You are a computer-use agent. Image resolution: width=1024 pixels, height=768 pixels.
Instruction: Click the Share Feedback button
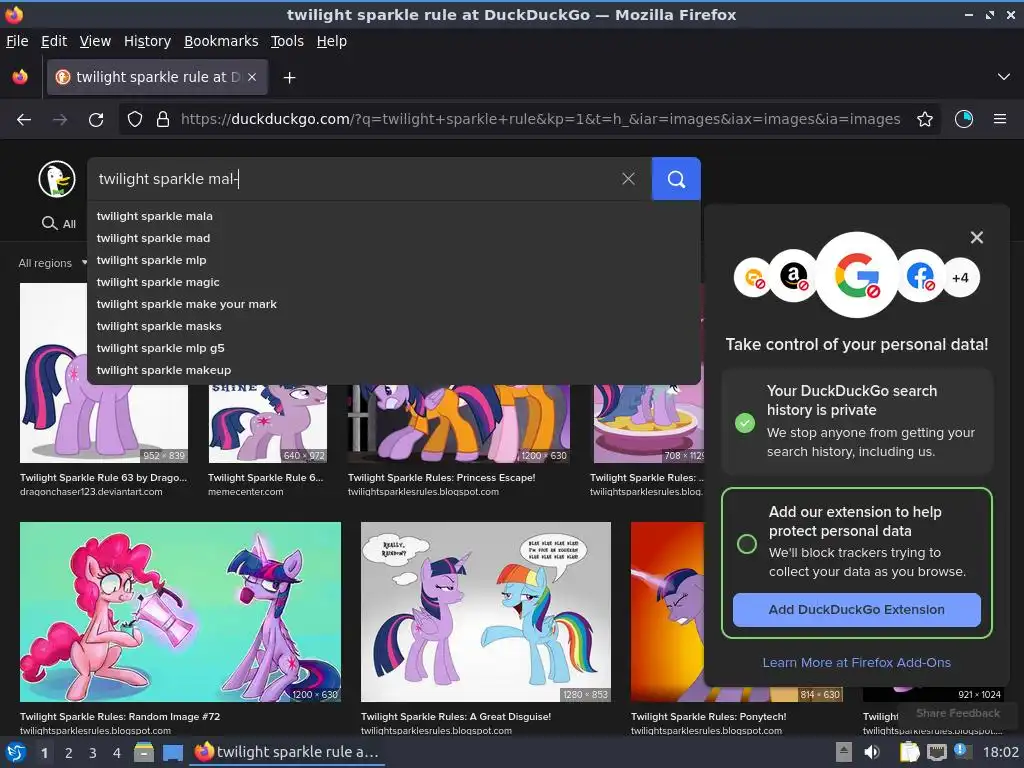point(957,713)
